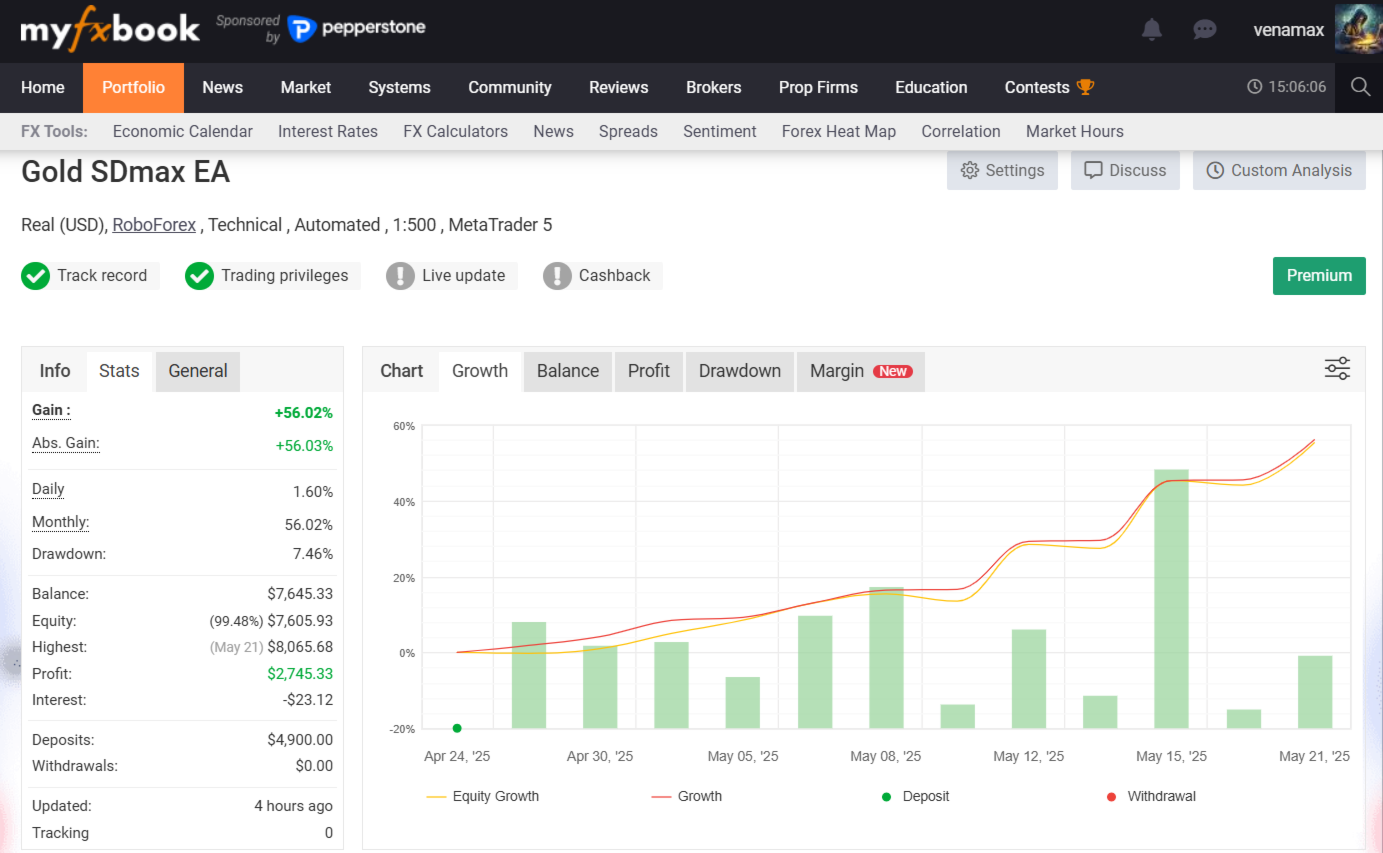1383x853 pixels.
Task: Click the Live update status badge
Action: tap(451, 276)
